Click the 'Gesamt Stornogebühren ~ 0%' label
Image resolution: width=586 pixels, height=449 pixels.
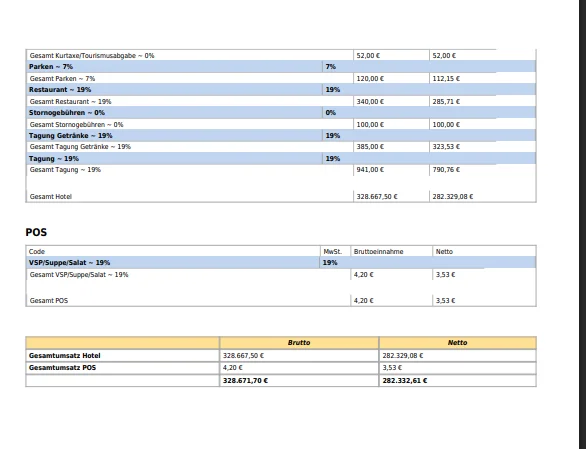point(76,124)
